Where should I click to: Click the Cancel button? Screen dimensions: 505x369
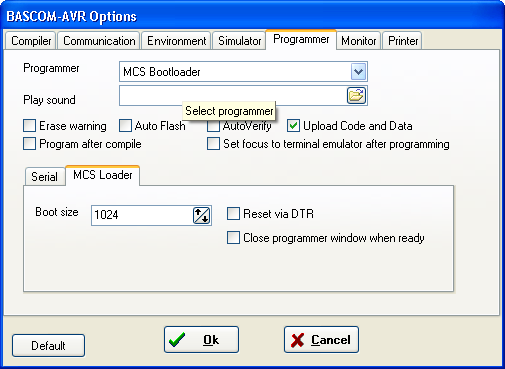(x=321, y=340)
